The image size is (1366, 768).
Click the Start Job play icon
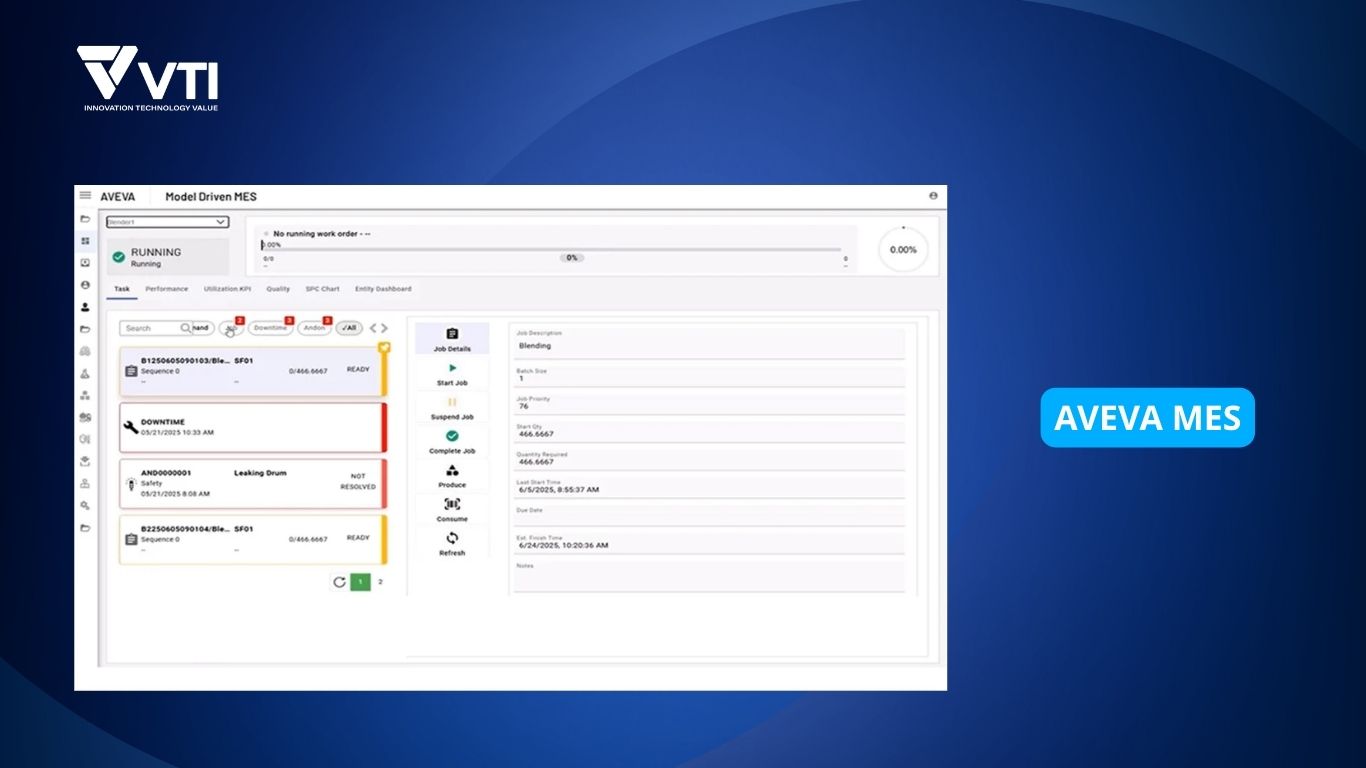point(452,369)
